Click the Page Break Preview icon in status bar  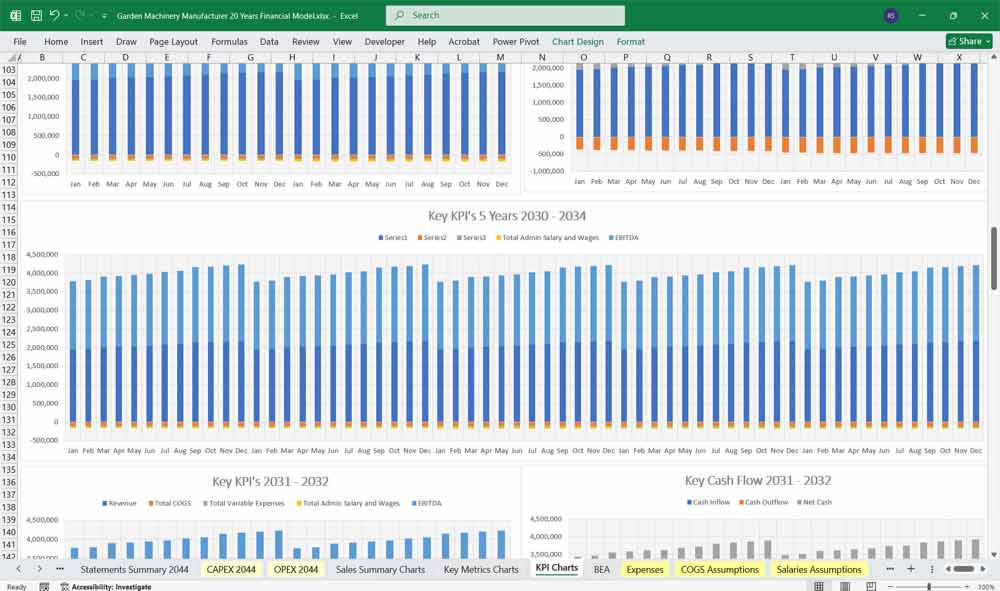(870, 585)
